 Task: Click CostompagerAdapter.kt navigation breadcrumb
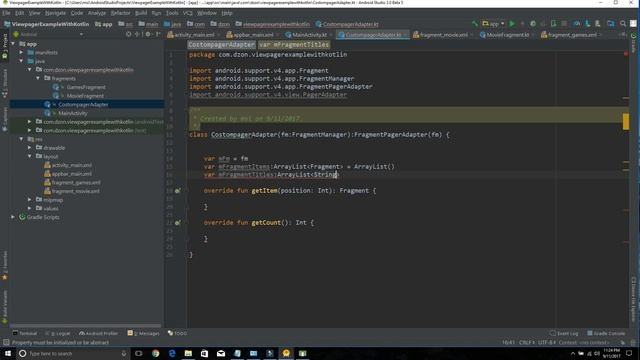(347, 24)
